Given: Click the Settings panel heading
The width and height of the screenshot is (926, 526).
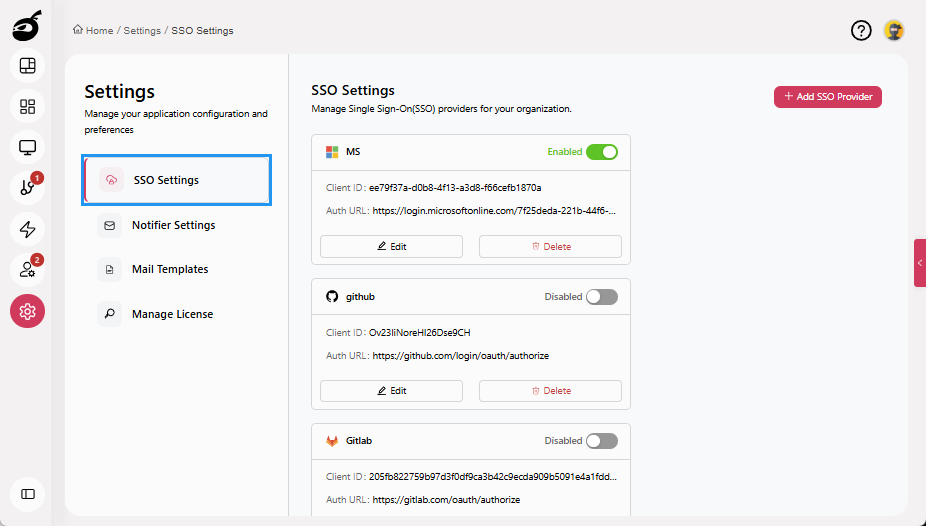Looking at the screenshot, I should [x=119, y=92].
